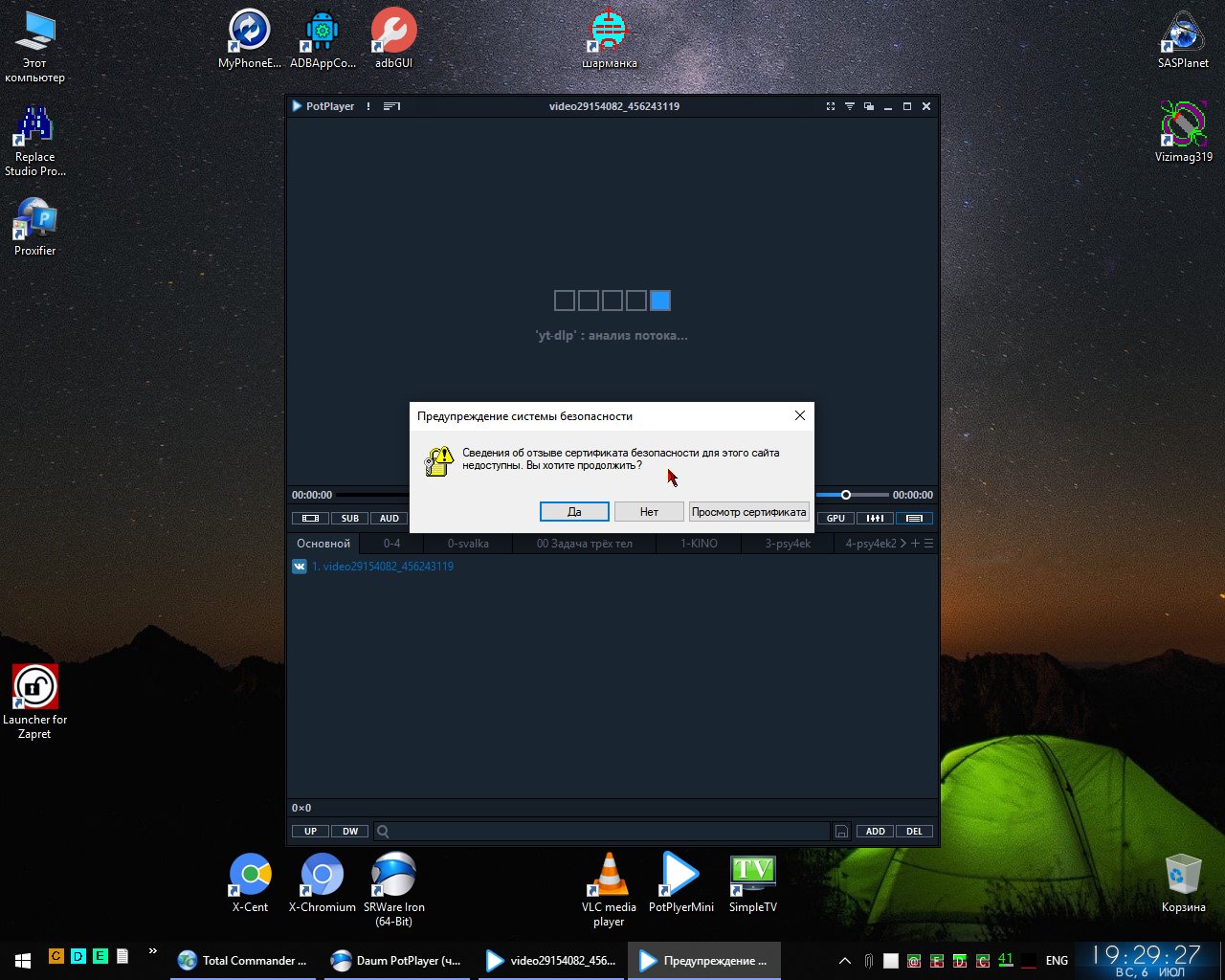The height and width of the screenshot is (980, 1225).
Task: Click the Просмотр сертификата button
Action: click(x=748, y=512)
